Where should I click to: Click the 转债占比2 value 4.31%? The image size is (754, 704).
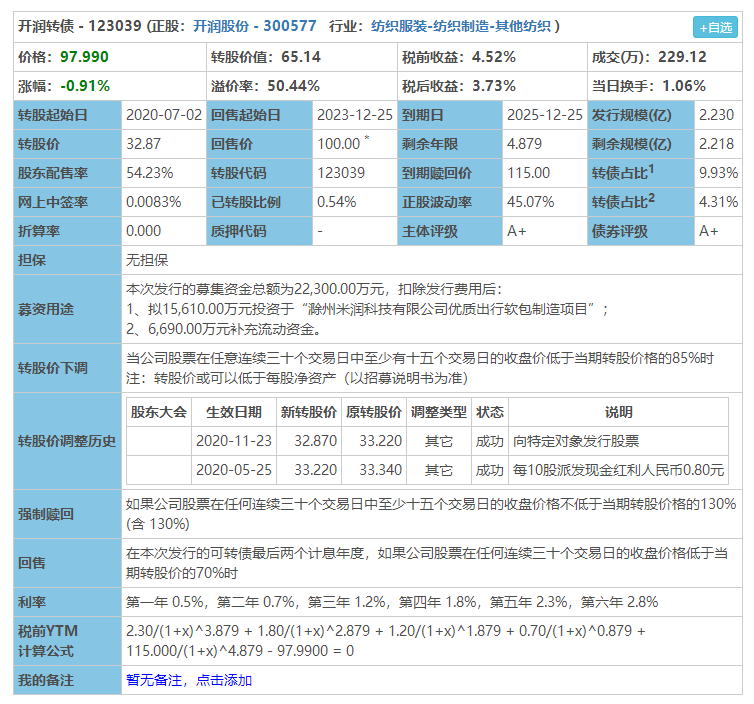point(718,202)
